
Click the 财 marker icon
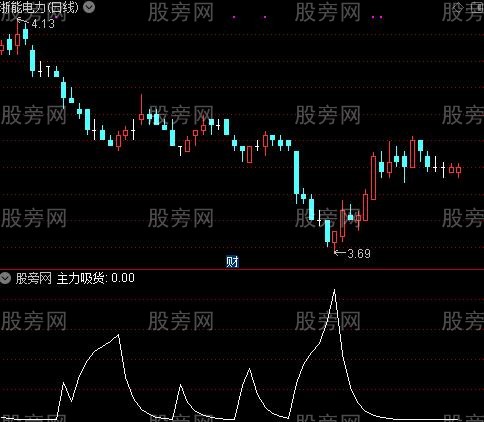(x=232, y=262)
